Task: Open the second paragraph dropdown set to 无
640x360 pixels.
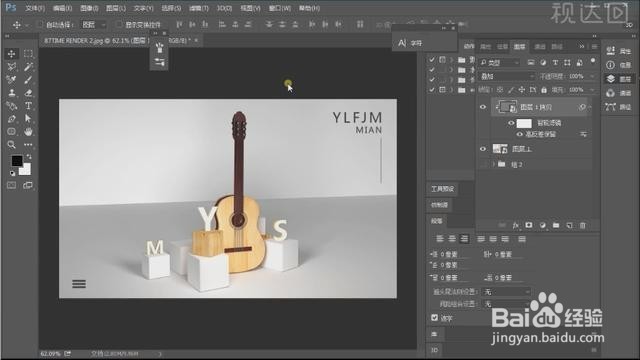Action: click(x=507, y=304)
